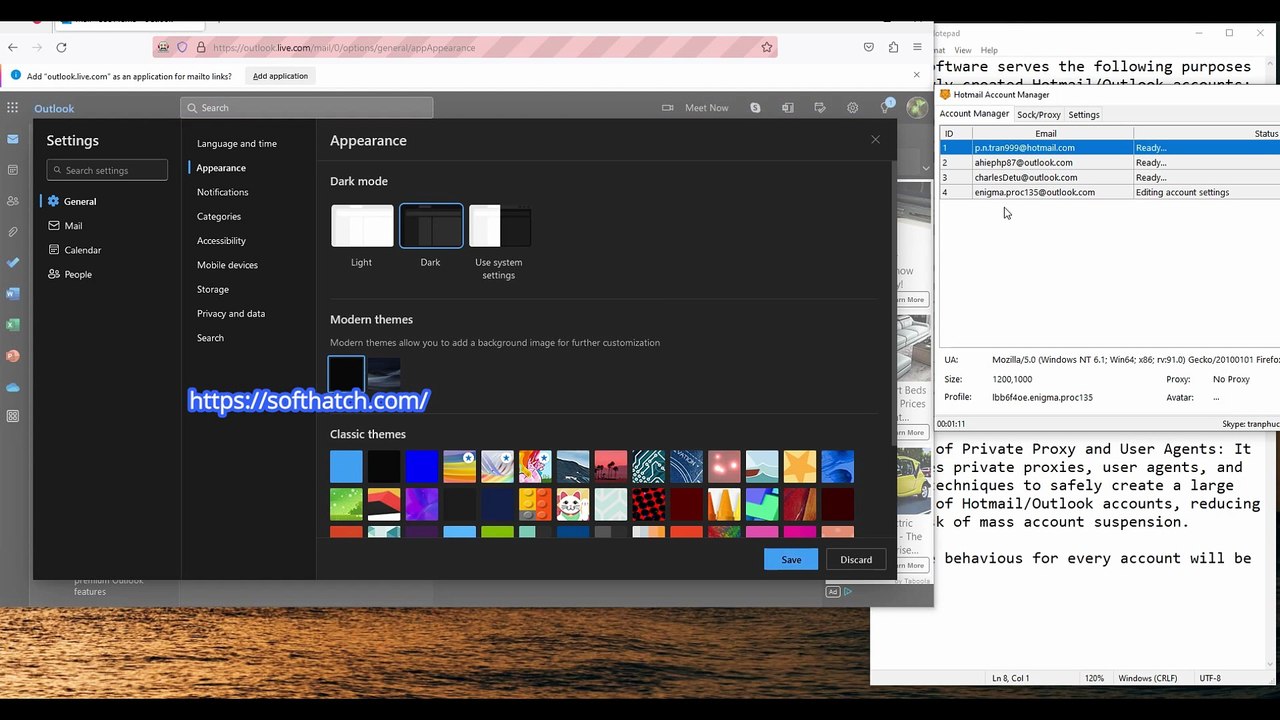Bookmark this page with the star

(767, 47)
